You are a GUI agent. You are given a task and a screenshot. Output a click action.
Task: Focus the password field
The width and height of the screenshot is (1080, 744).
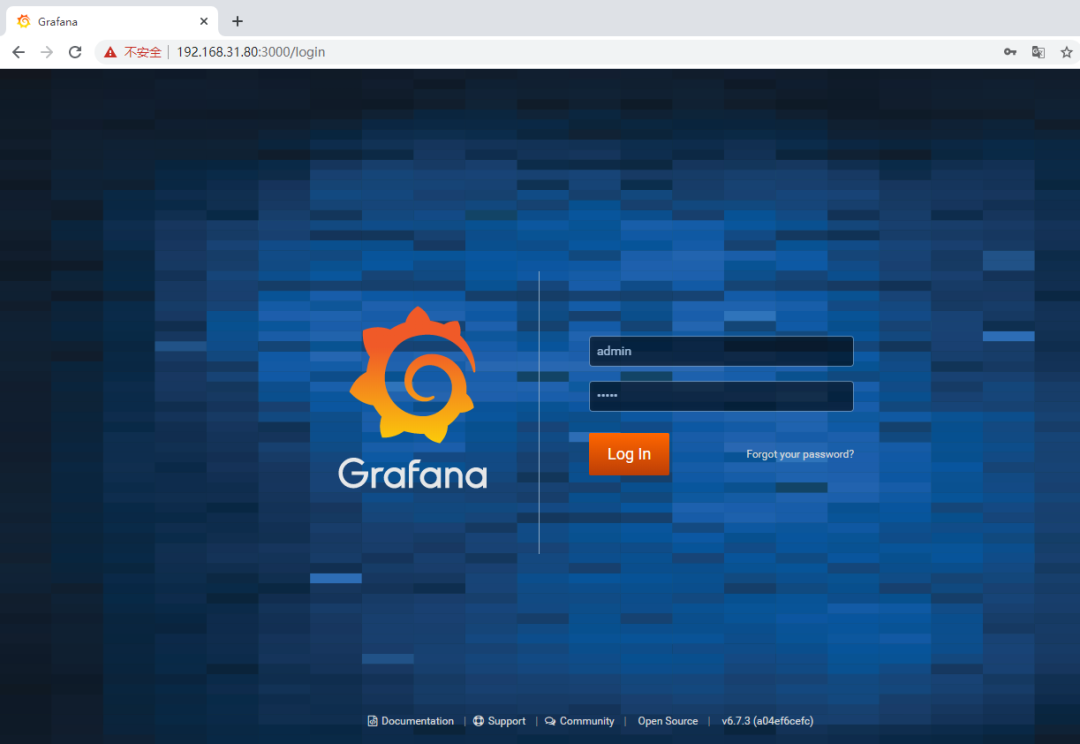click(x=721, y=396)
